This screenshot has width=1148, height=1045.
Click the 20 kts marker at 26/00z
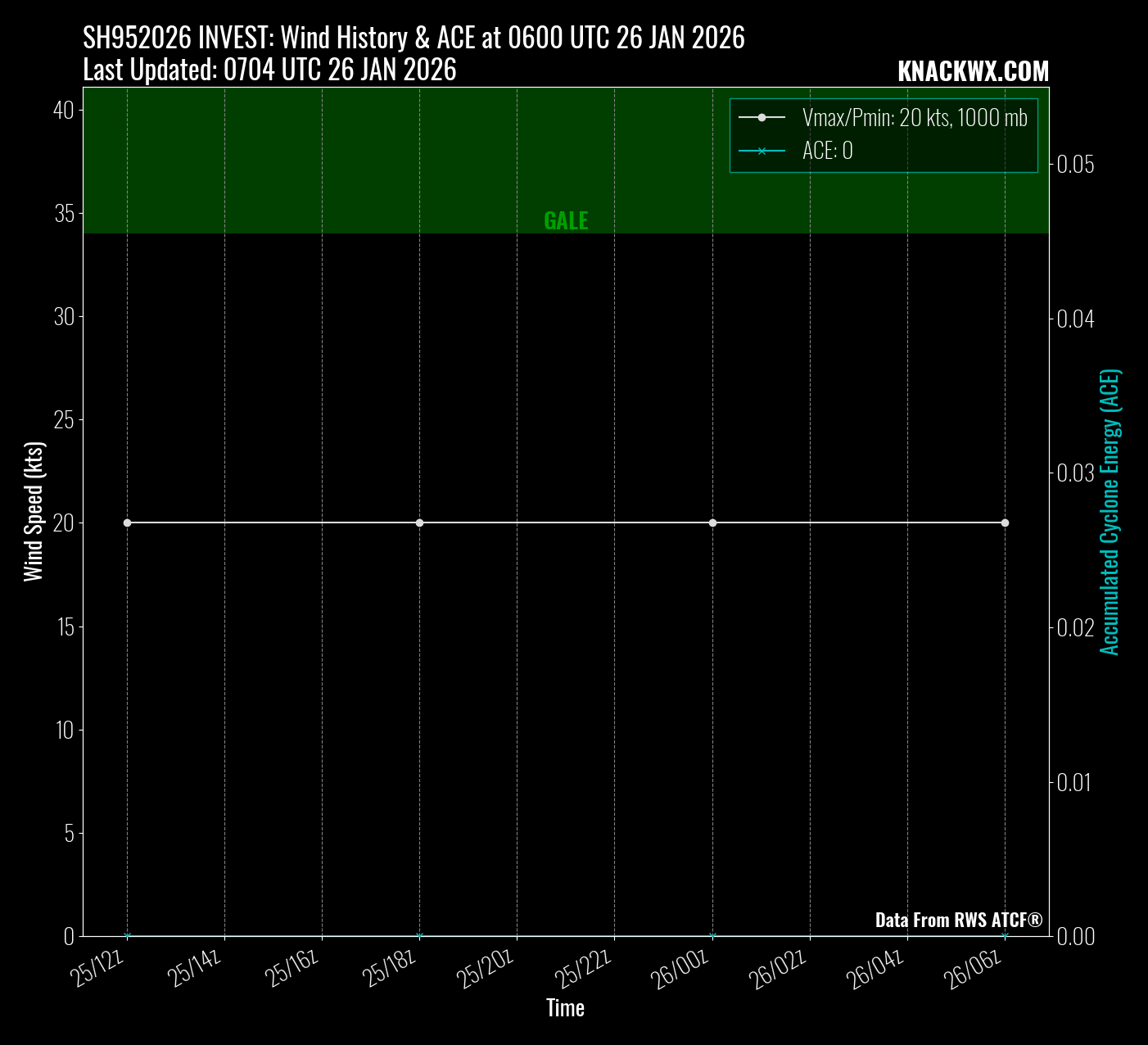point(712,522)
